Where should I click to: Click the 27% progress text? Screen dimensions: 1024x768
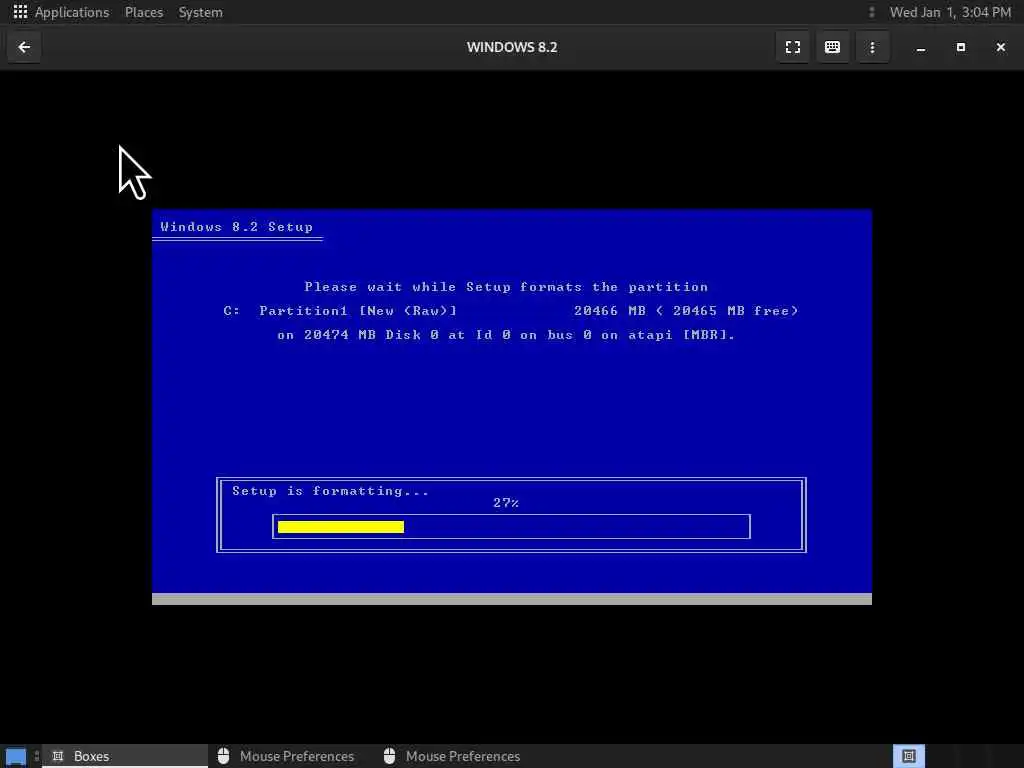(x=506, y=503)
